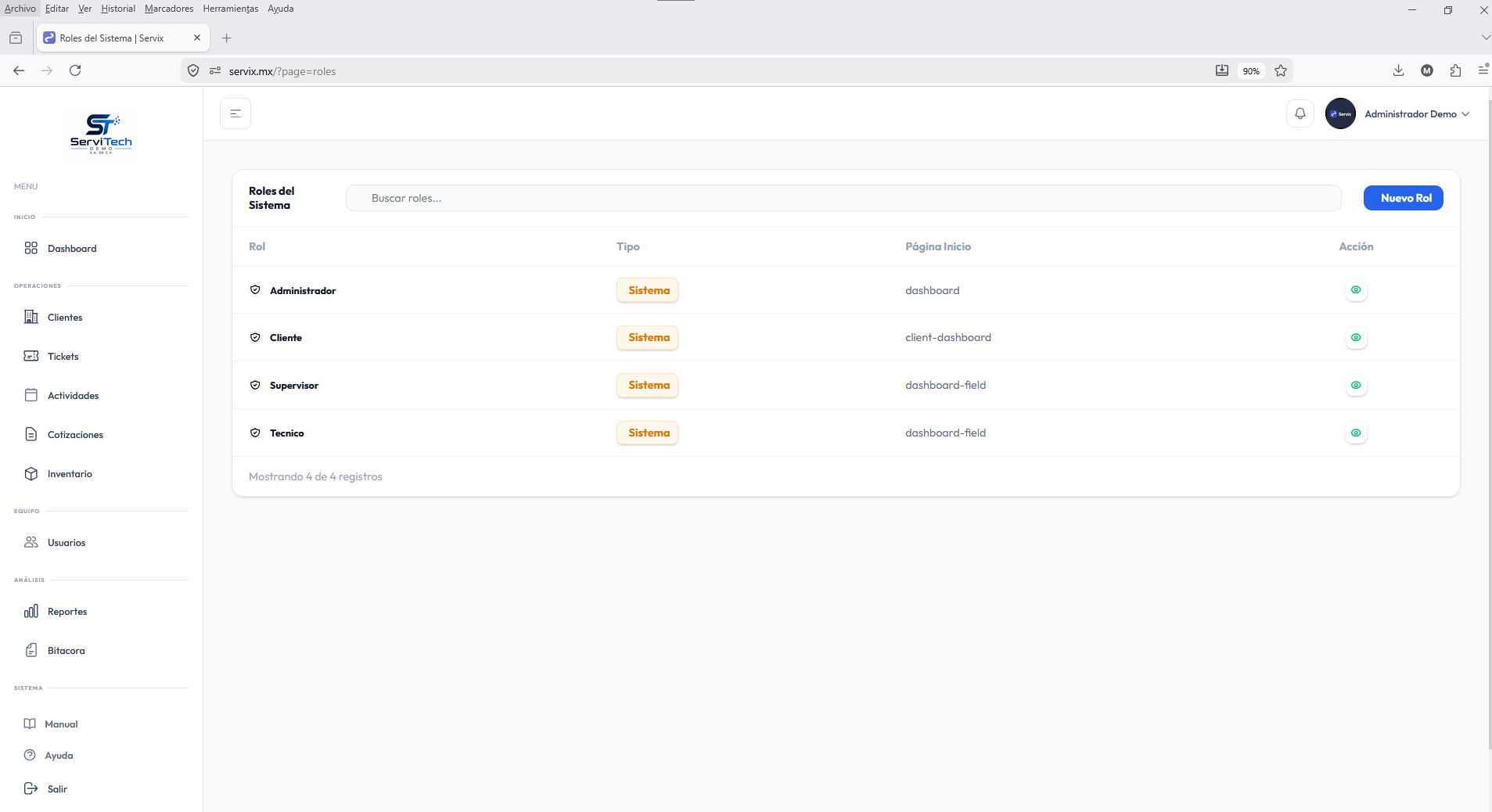1492x812 pixels.
Task: Close the Roles del Sistema tab
Action: [x=197, y=38]
